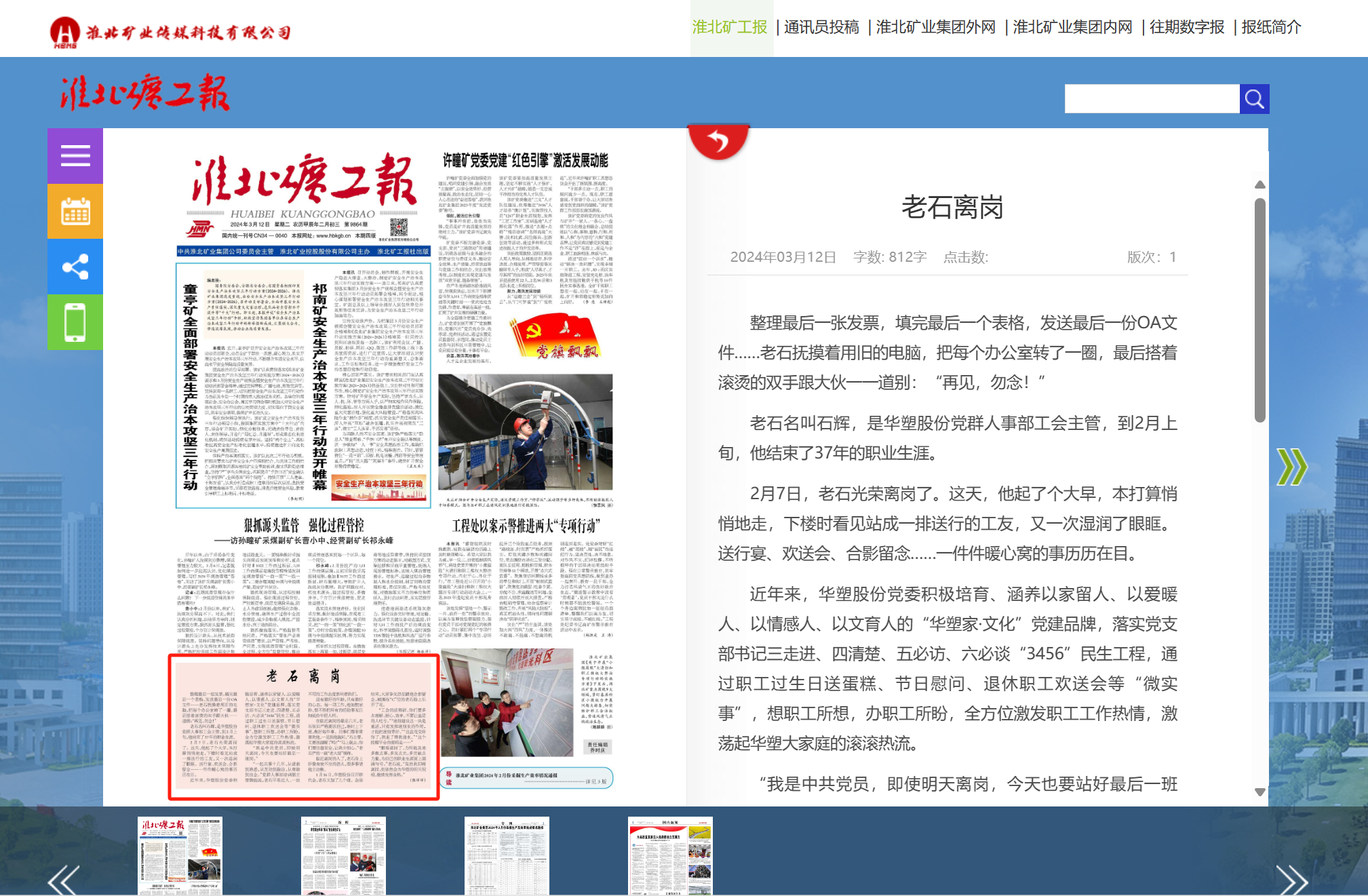Click the article scroll down arrow

1260,792
